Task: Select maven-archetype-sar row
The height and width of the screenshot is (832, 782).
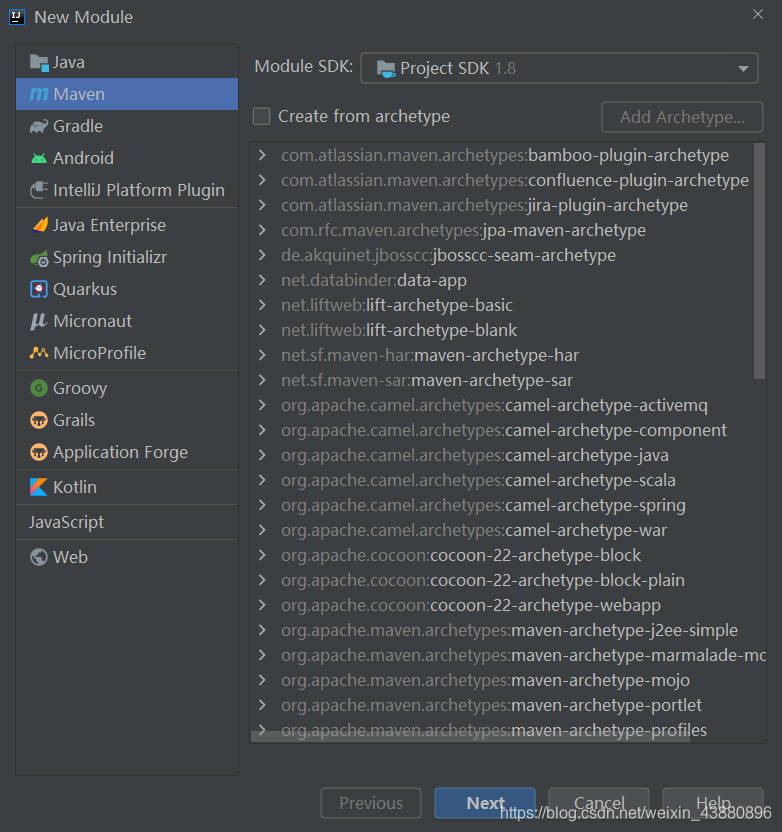Action: [508, 380]
